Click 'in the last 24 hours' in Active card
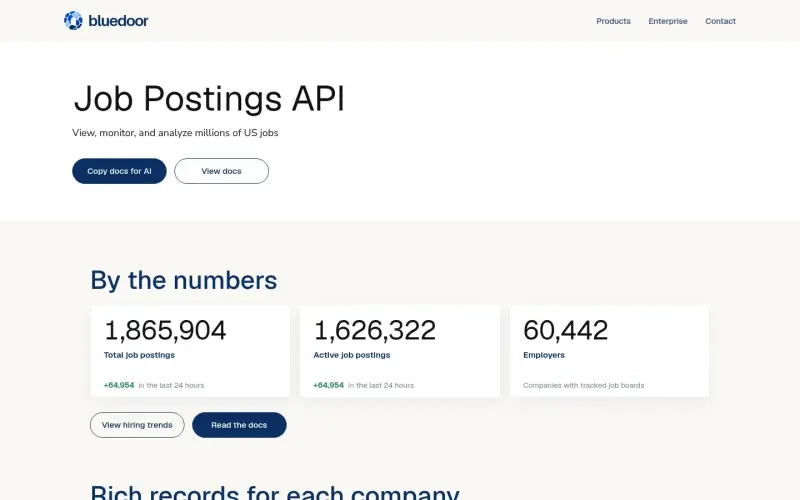Screen dimensions: 800x500 tap(381, 385)
